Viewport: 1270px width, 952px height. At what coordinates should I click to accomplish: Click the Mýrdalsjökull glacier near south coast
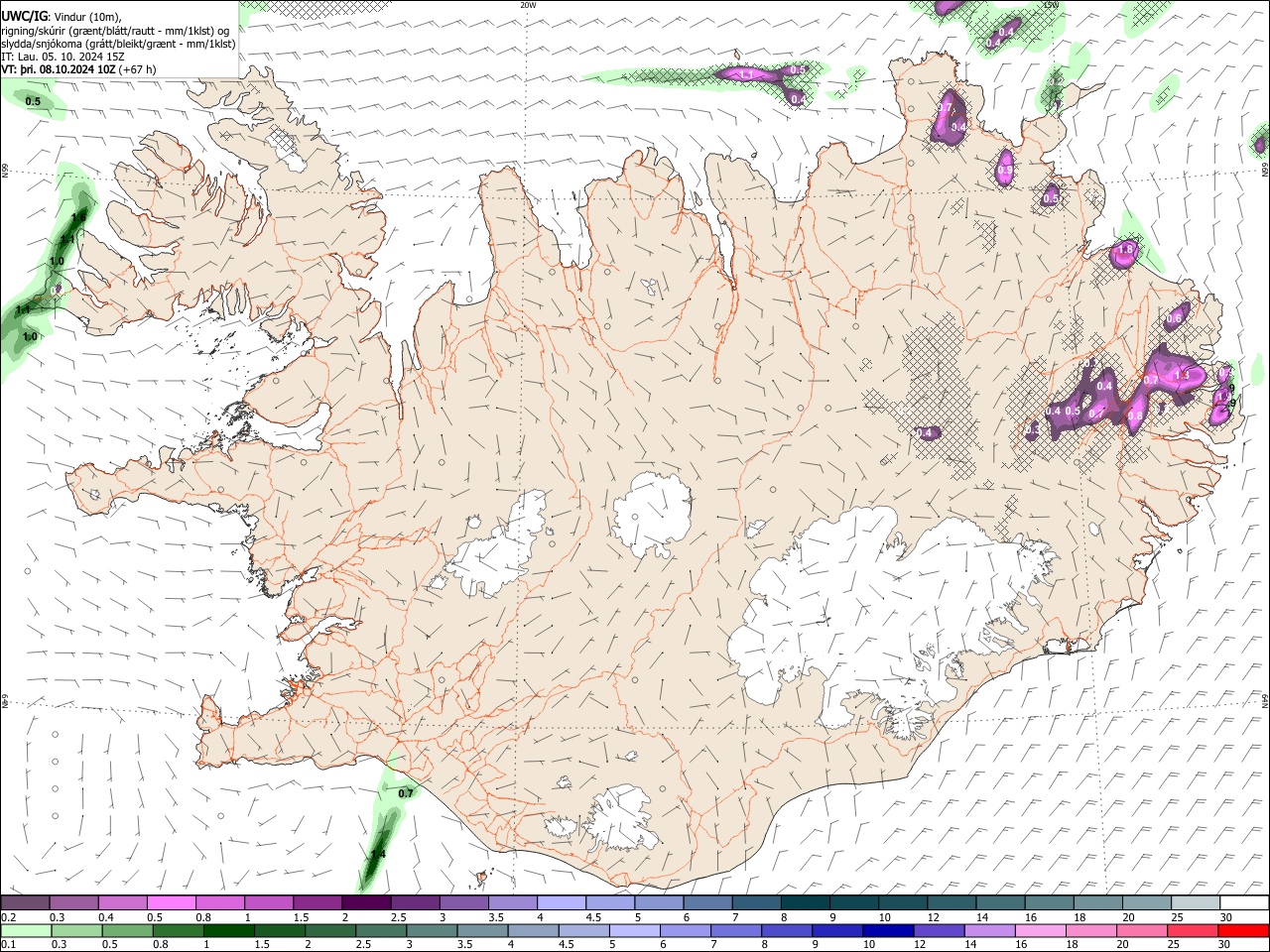(620, 820)
